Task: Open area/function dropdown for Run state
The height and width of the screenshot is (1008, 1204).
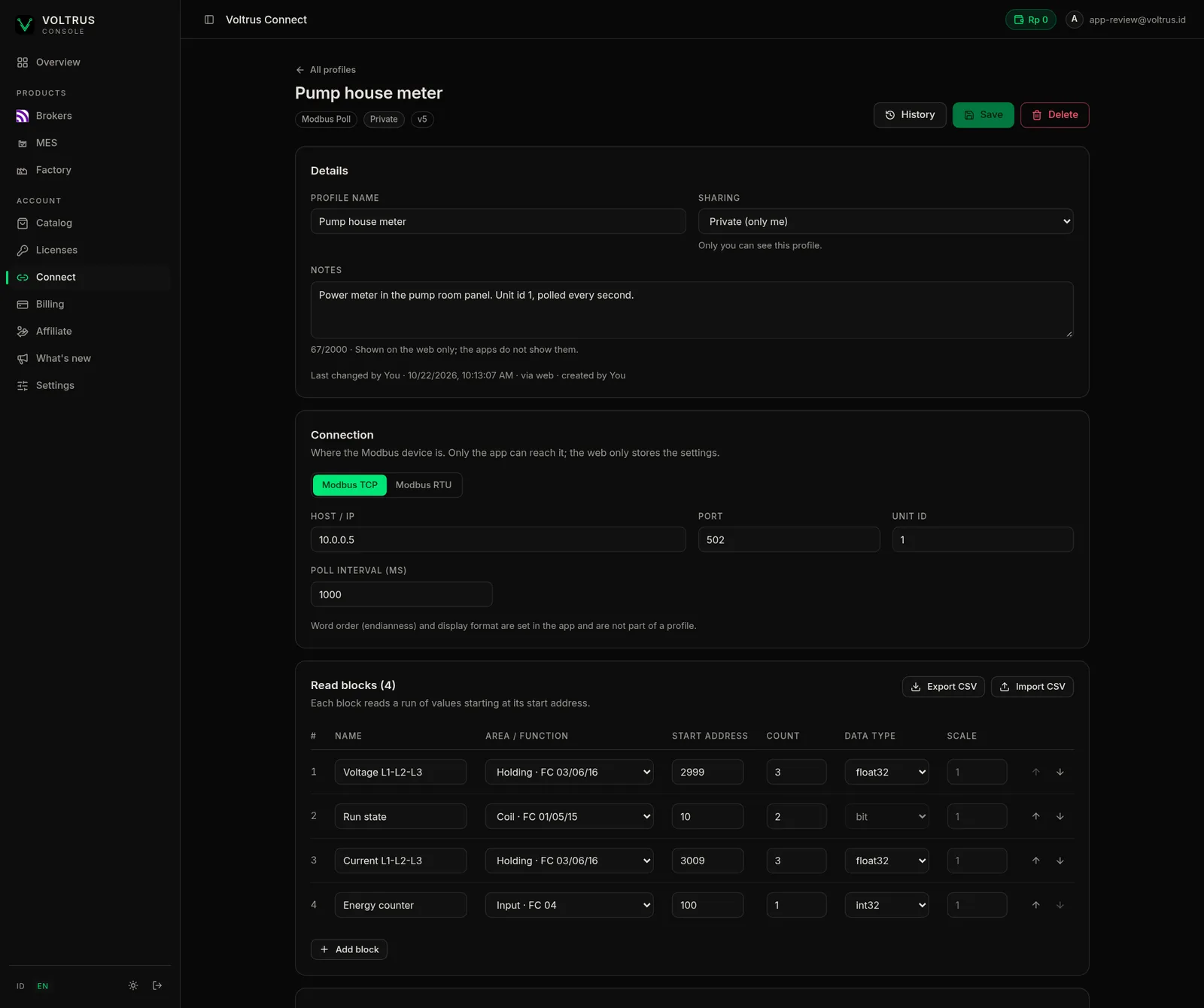Action: [x=569, y=817]
